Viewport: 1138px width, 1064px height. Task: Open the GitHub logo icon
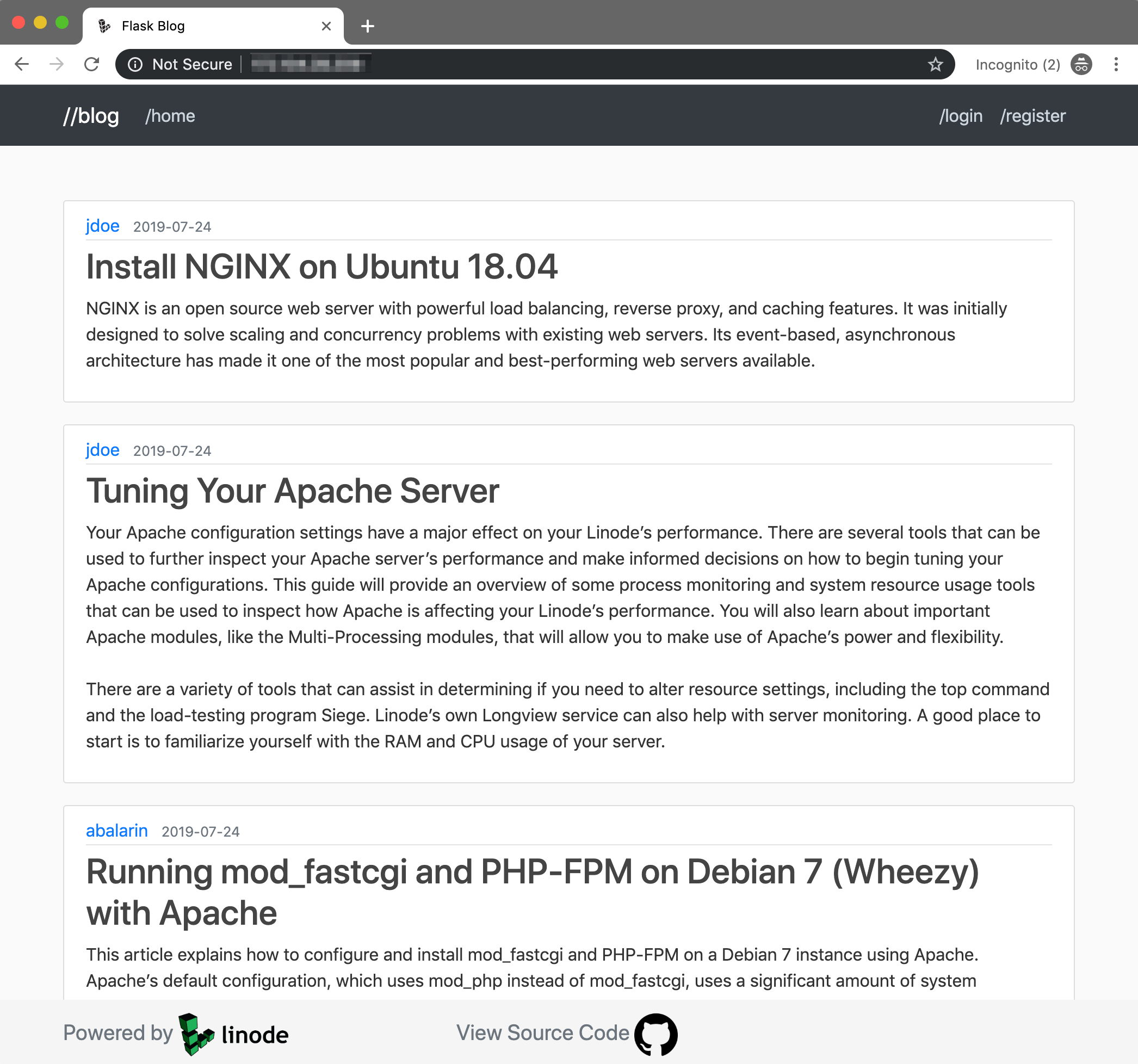[655, 1034]
